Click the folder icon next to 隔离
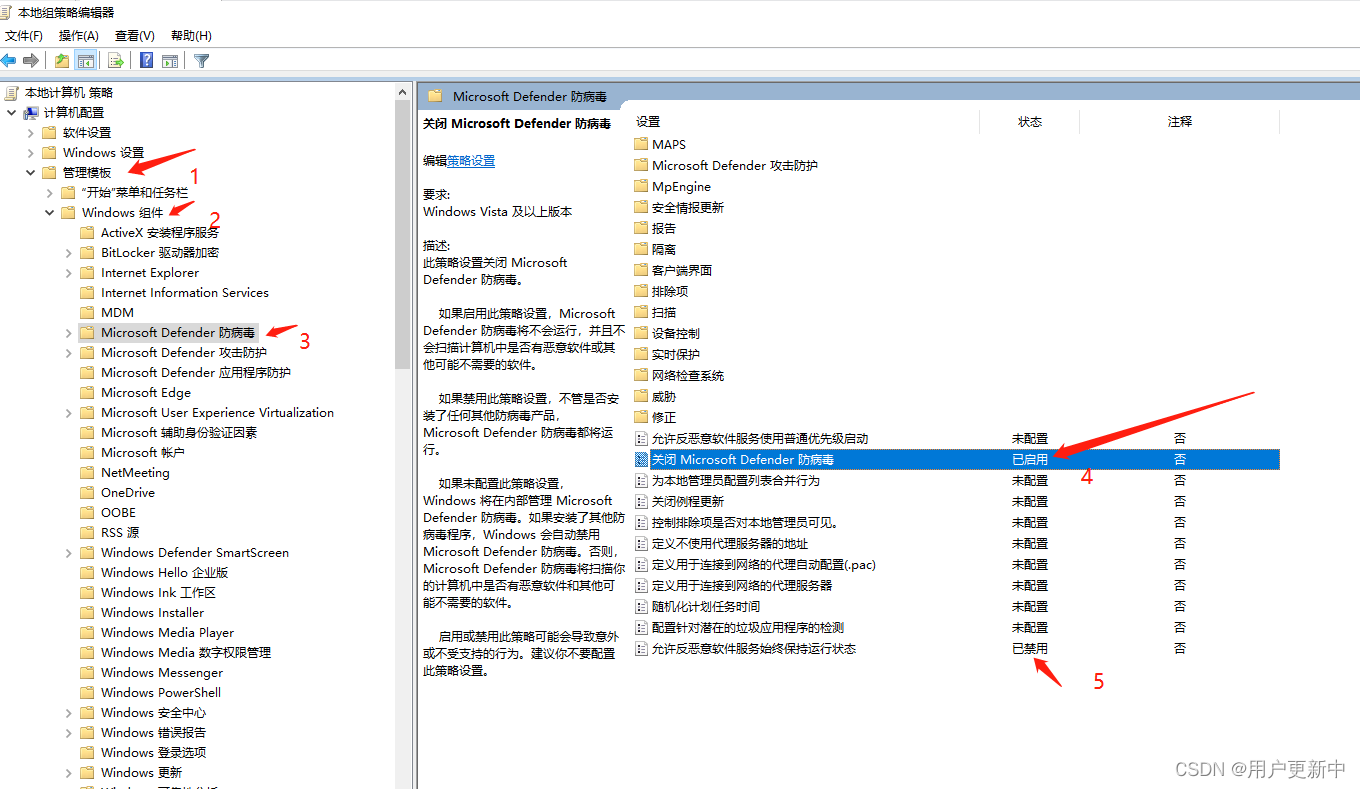 click(x=641, y=249)
